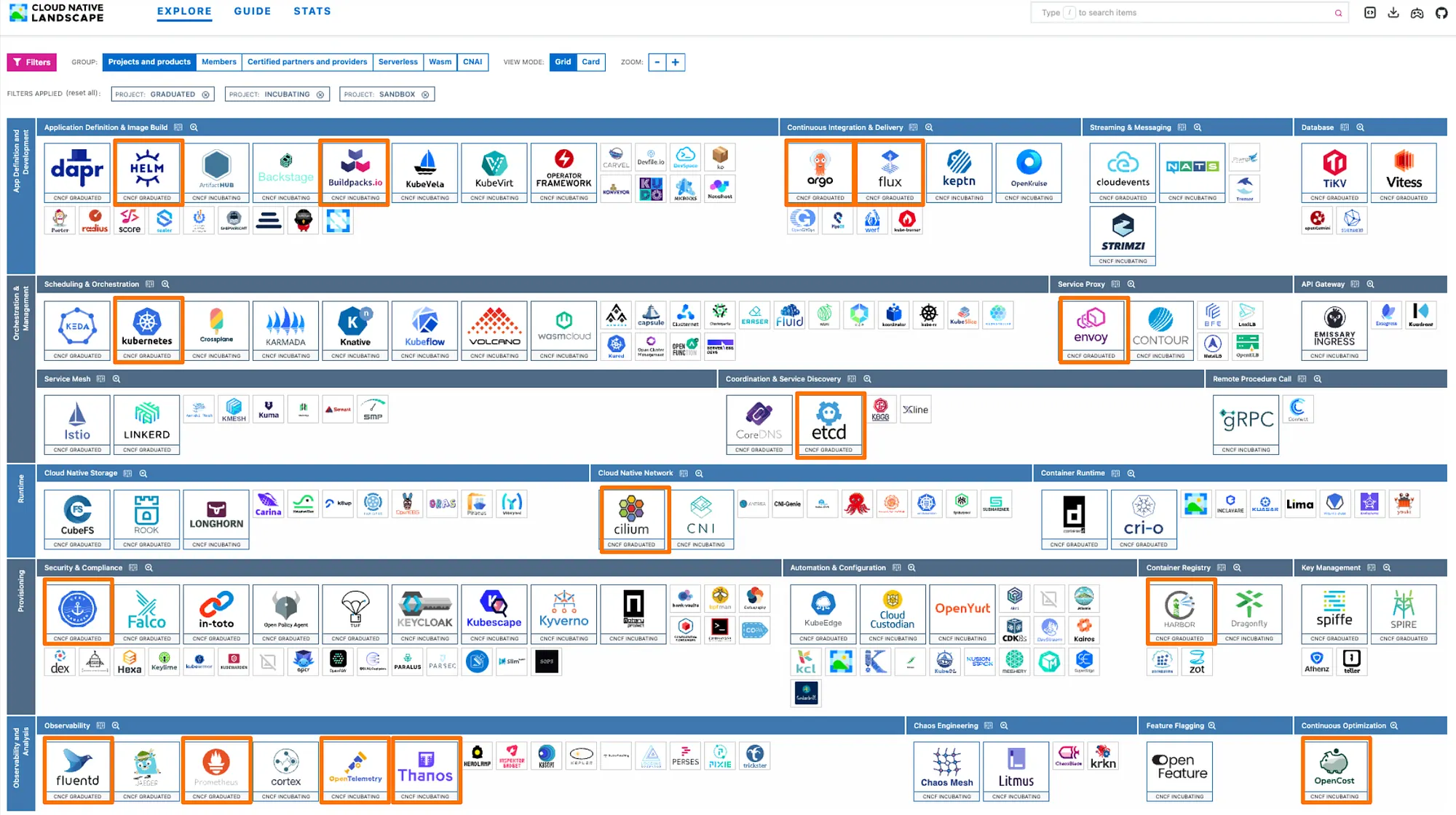Open the gRPC project card
Image resolution: width=1456 pixels, height=815 pixels.
1246,424
